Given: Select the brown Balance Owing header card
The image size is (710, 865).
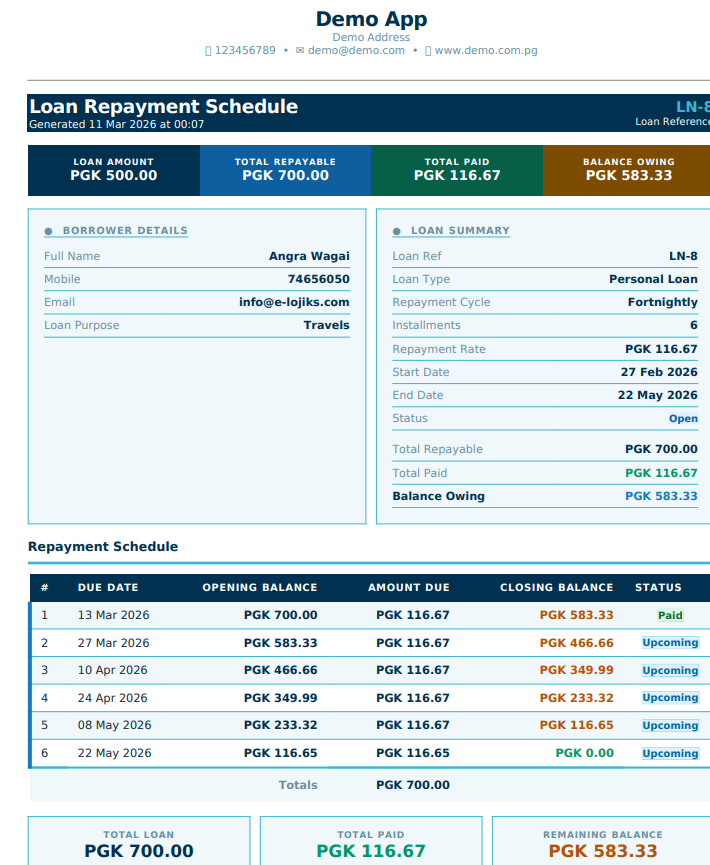Looking at the screenshot, I should click(627, 170).
